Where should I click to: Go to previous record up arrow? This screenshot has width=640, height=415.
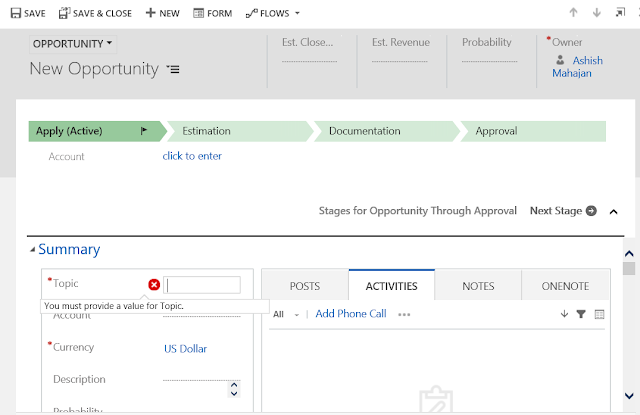[x=573, y=13]
